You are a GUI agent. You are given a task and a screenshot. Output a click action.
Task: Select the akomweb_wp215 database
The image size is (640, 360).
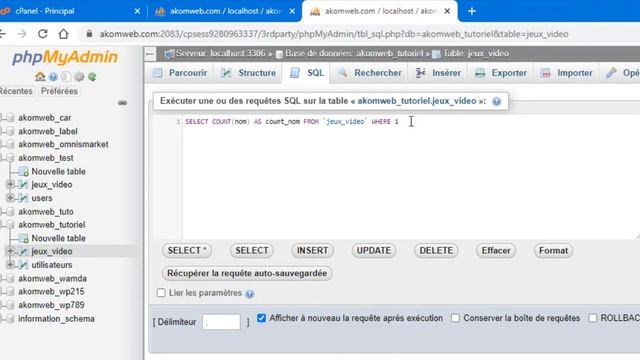point(51,291)
